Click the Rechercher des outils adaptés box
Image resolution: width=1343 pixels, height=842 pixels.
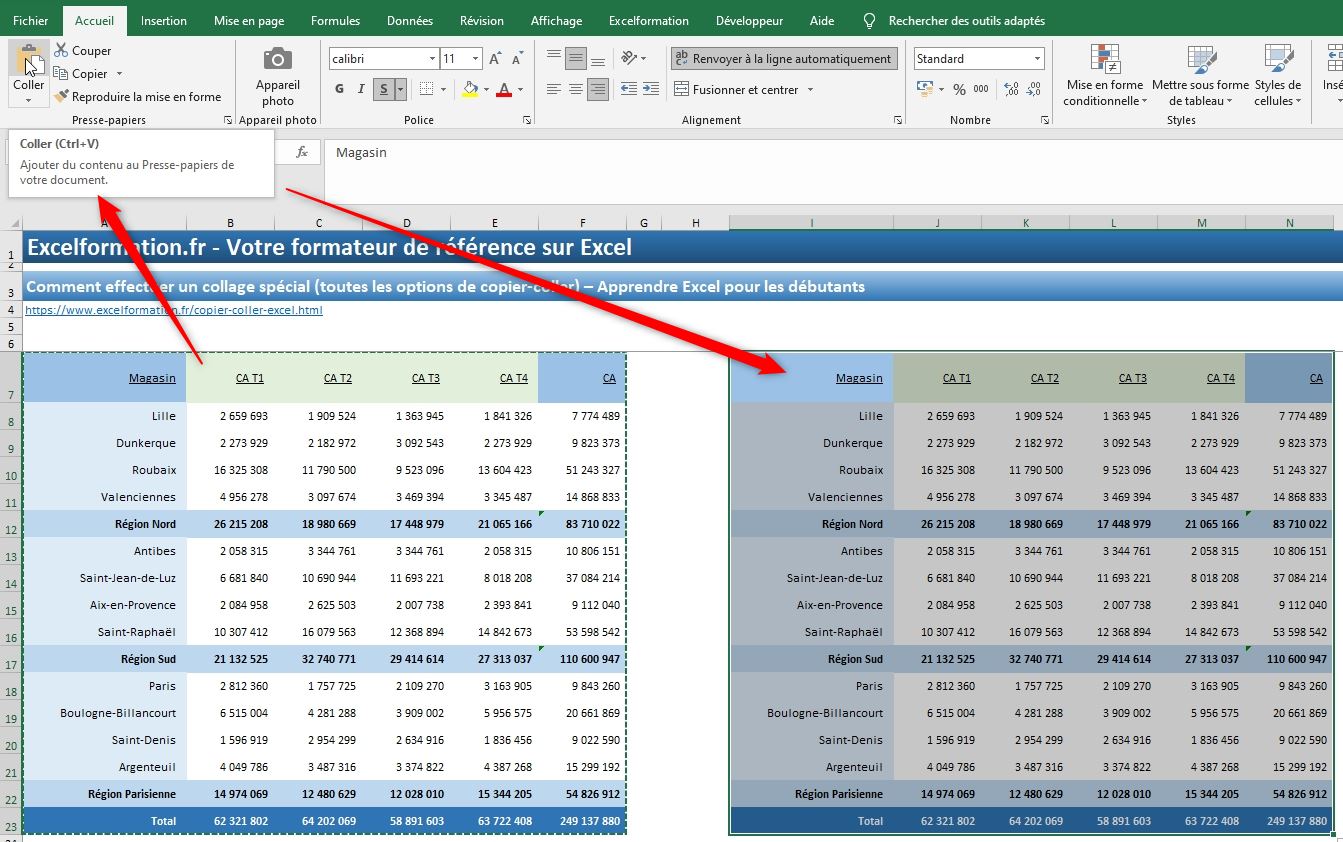pyautogui.click(x=966, y=20)
